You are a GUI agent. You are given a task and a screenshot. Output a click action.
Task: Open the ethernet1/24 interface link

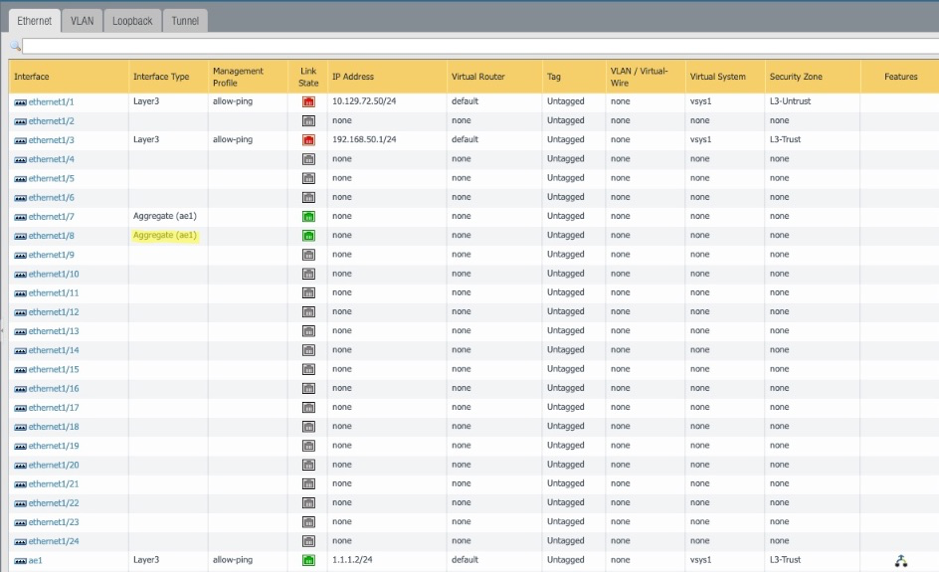(x=53, y=541)
